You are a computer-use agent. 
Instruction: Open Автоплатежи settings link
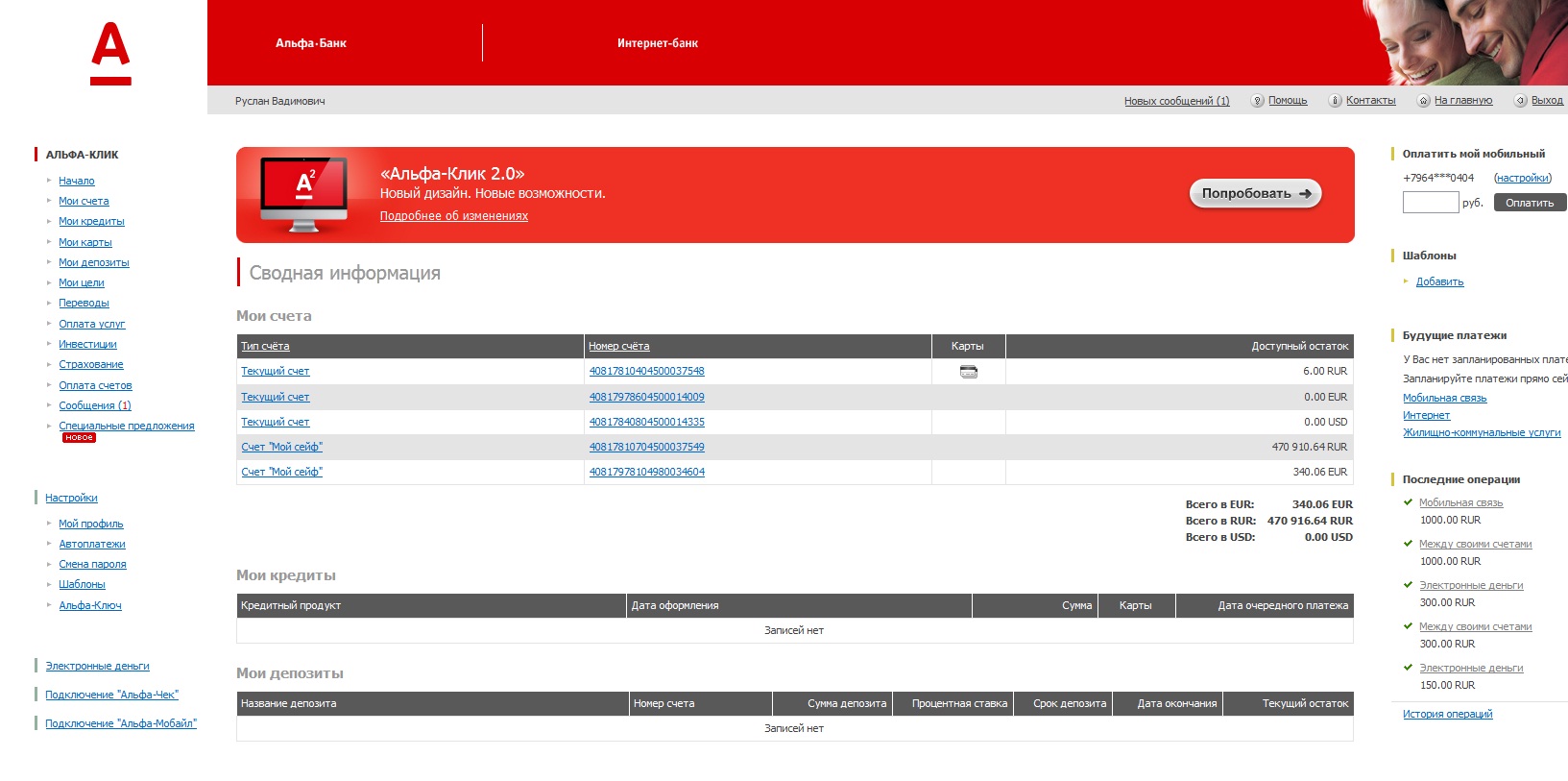coord(92,544)
